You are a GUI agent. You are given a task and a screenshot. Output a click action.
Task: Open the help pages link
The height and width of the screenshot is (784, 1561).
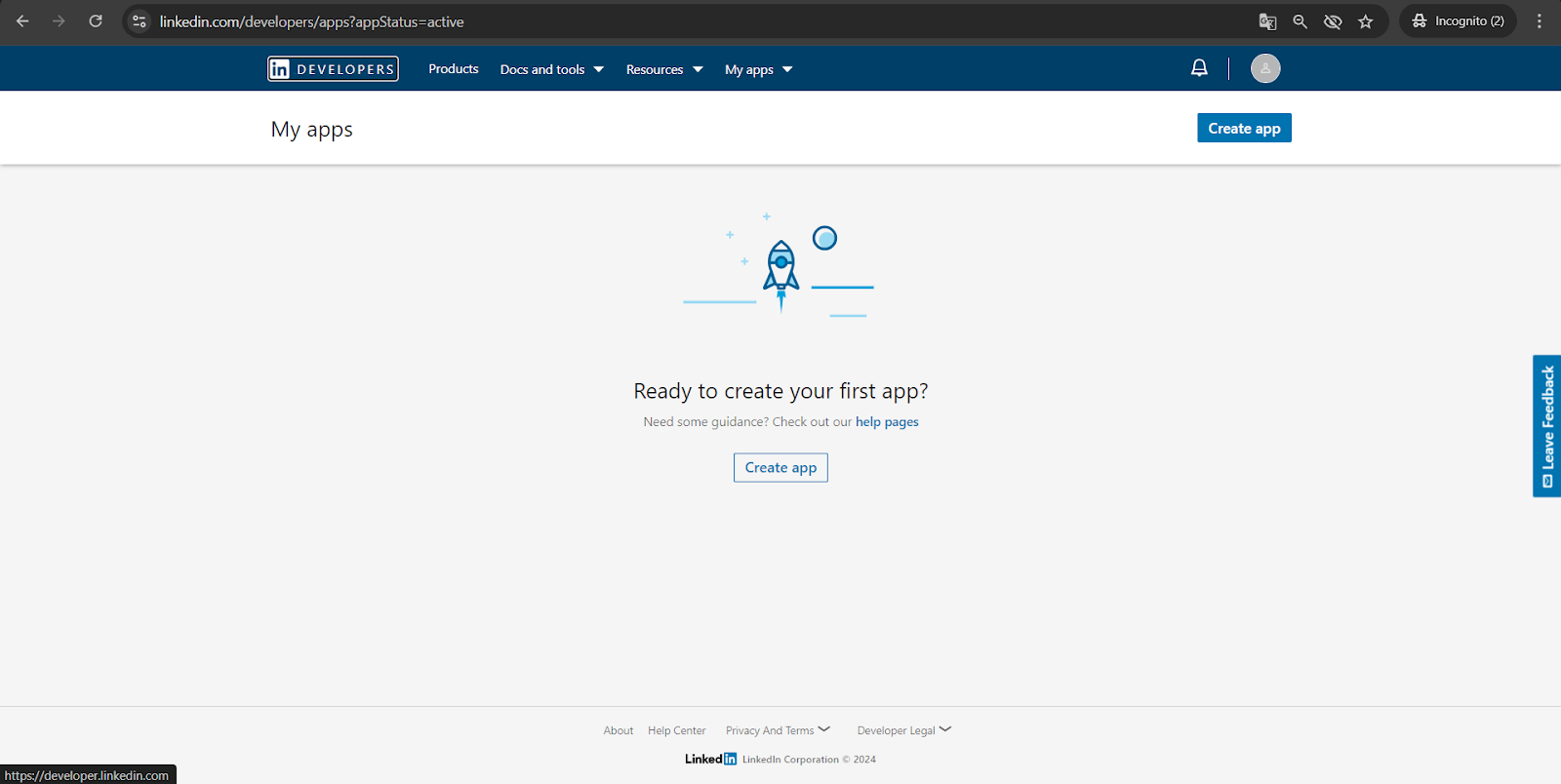coord(887,422)
